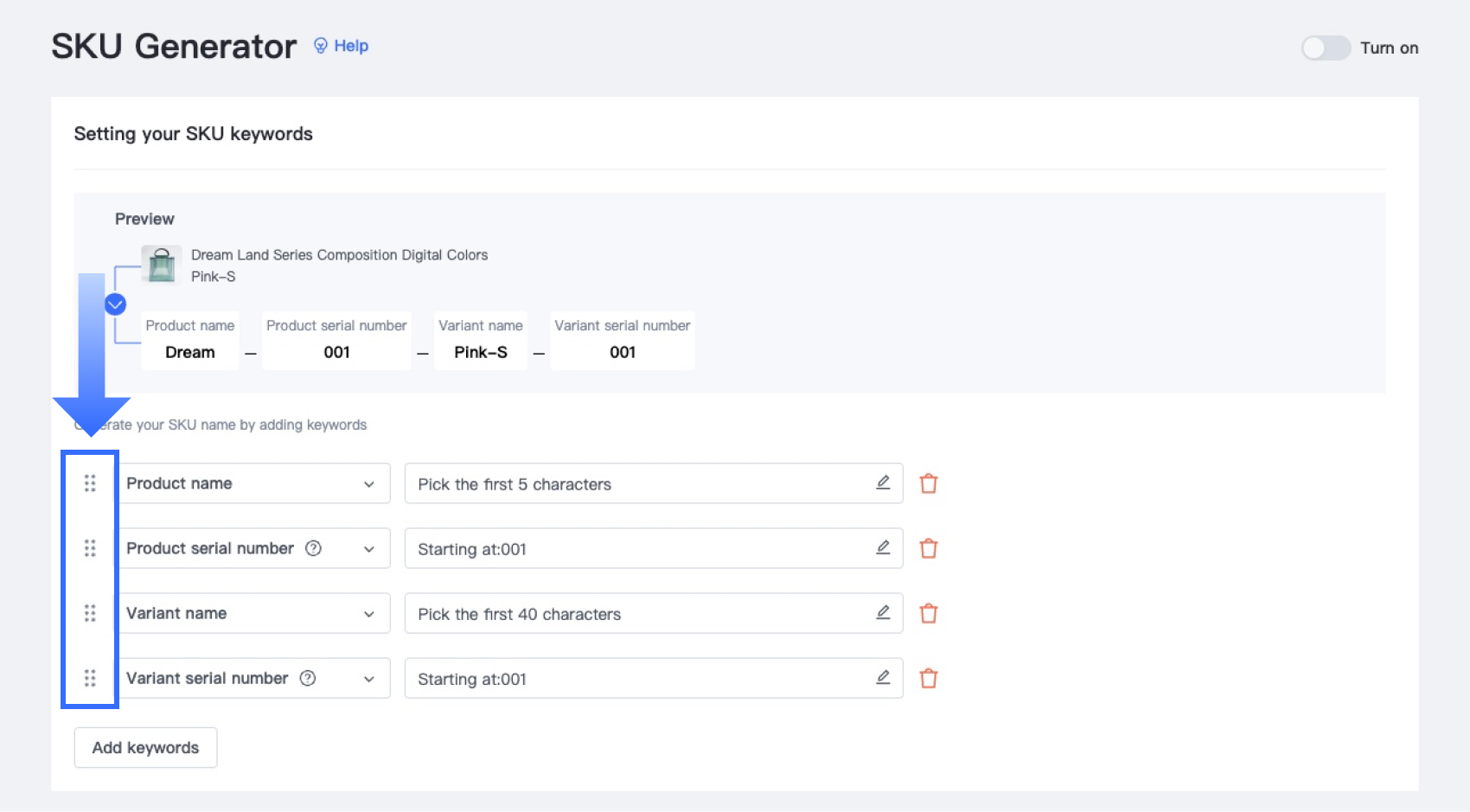Turn on the SKU Generator switch
The width and height of the screenshot is (1470, 812).
pyautogui.click(x=1326, y=48)
